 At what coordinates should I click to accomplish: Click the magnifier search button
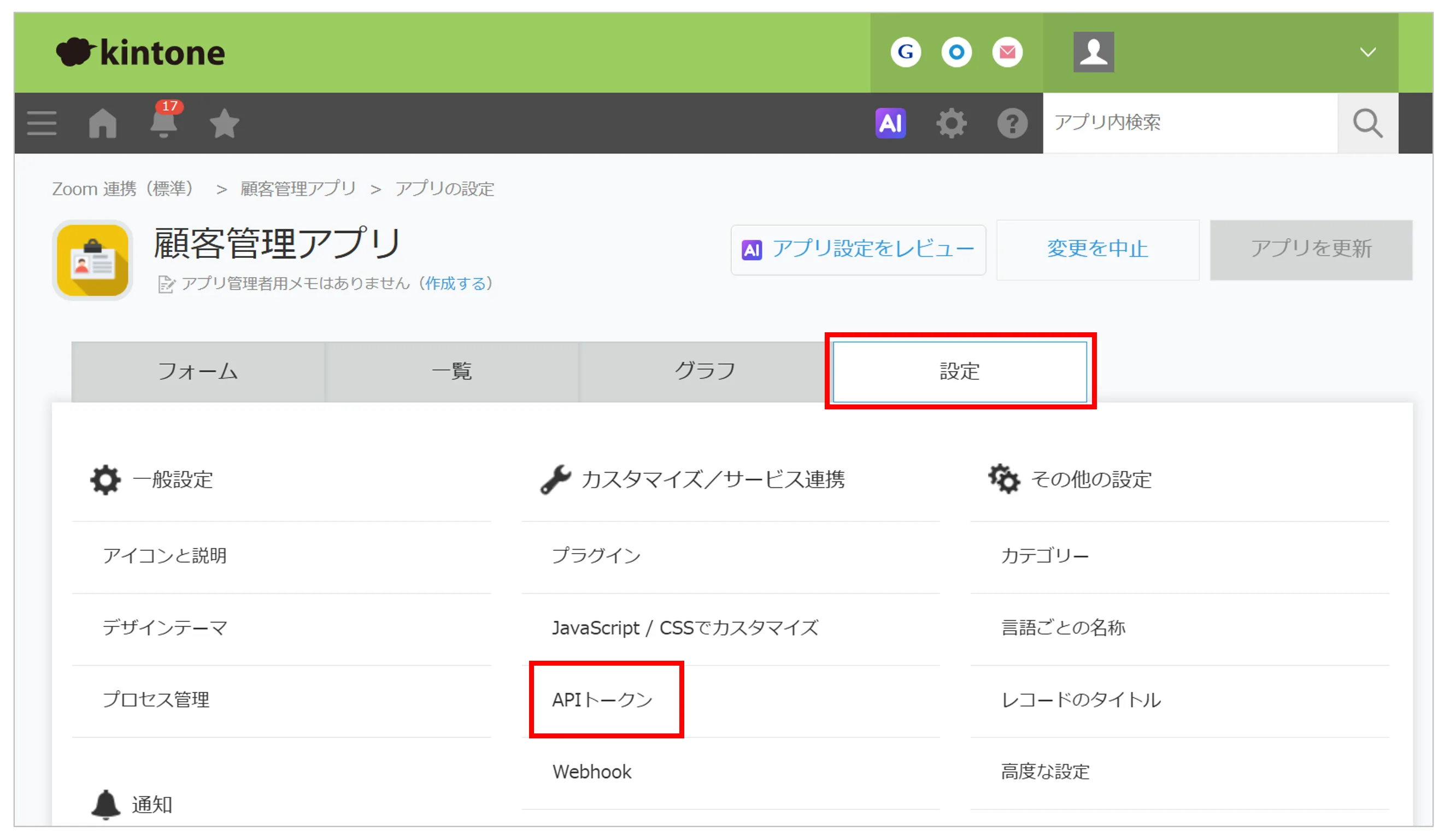click(1367, 123)
